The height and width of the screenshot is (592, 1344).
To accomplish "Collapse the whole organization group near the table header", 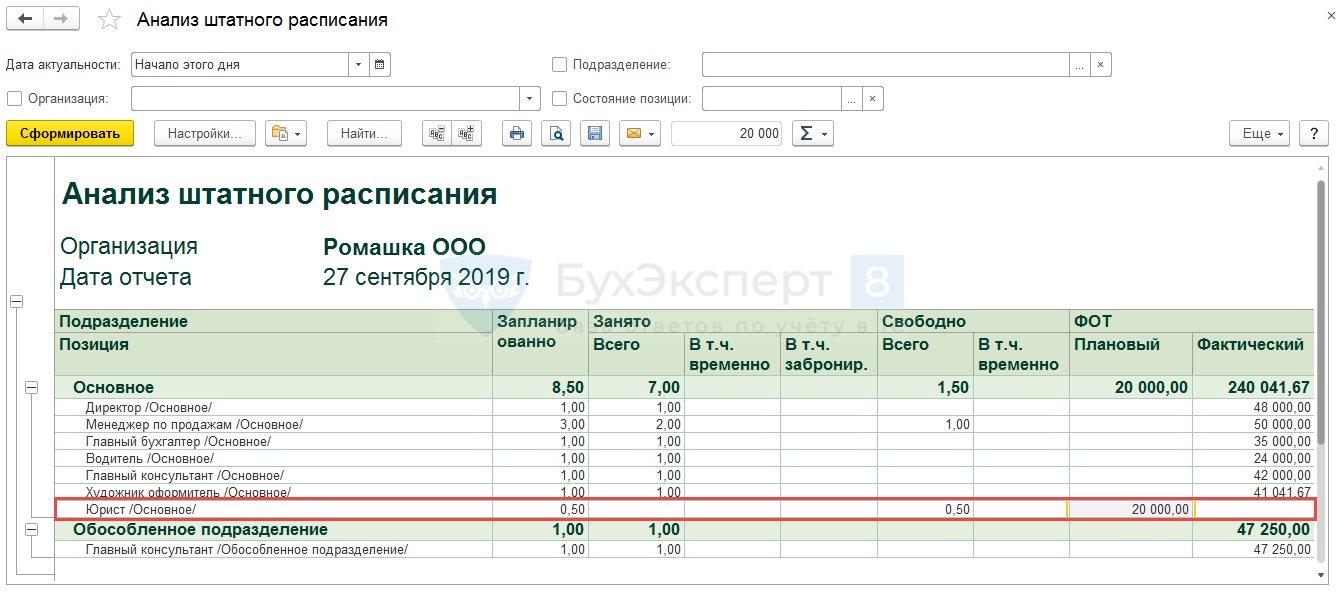I will 15,301.
